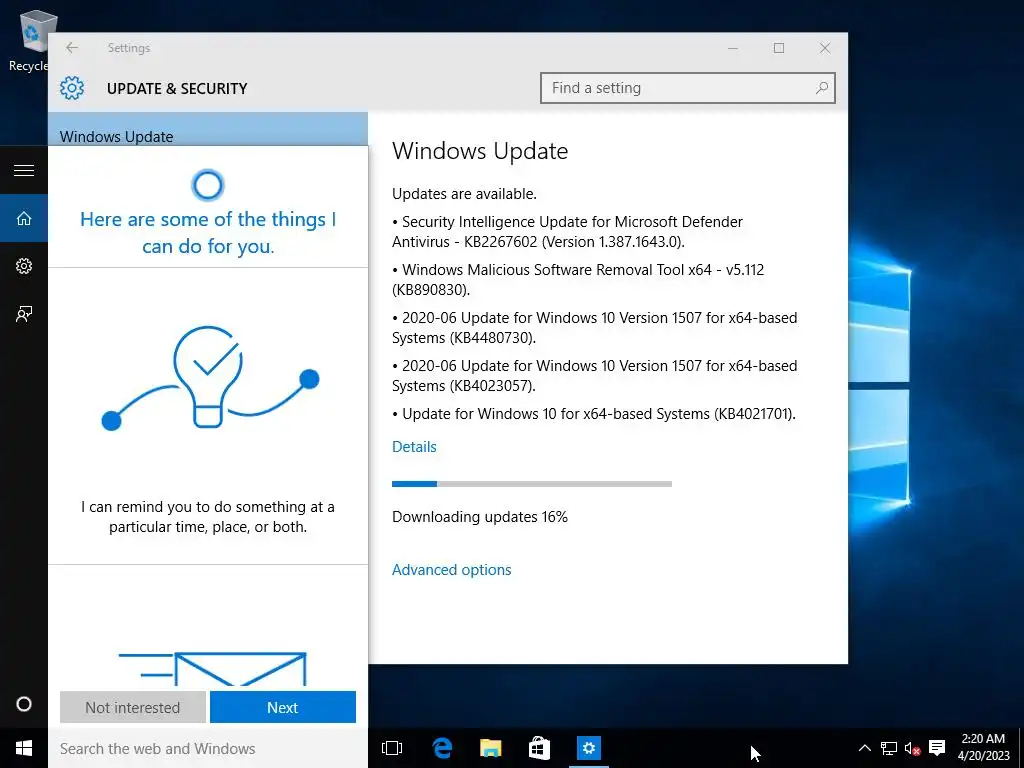This screenshot has width=1024, height=768.
Task: Click the update download progress bar
Action: point(532,484)
